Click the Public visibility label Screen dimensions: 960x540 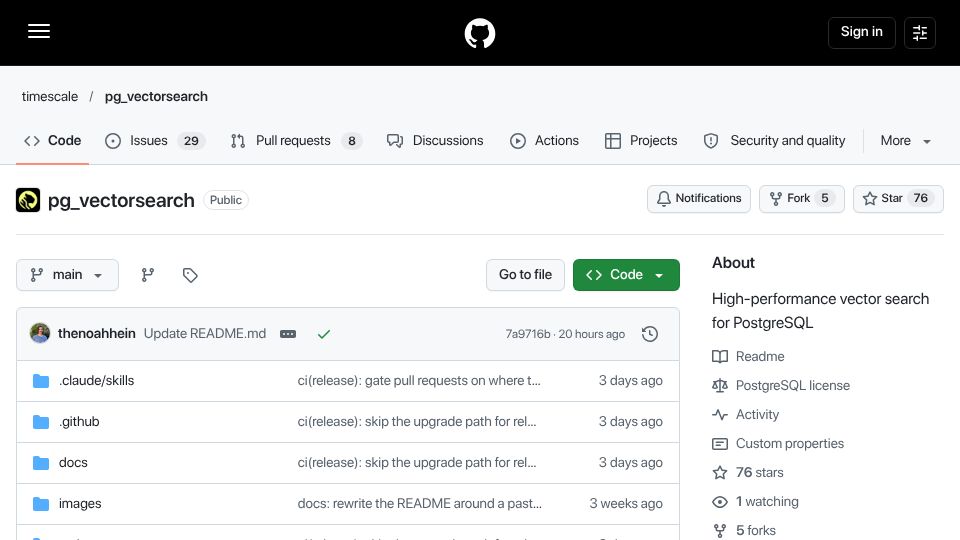pos(226,200)
